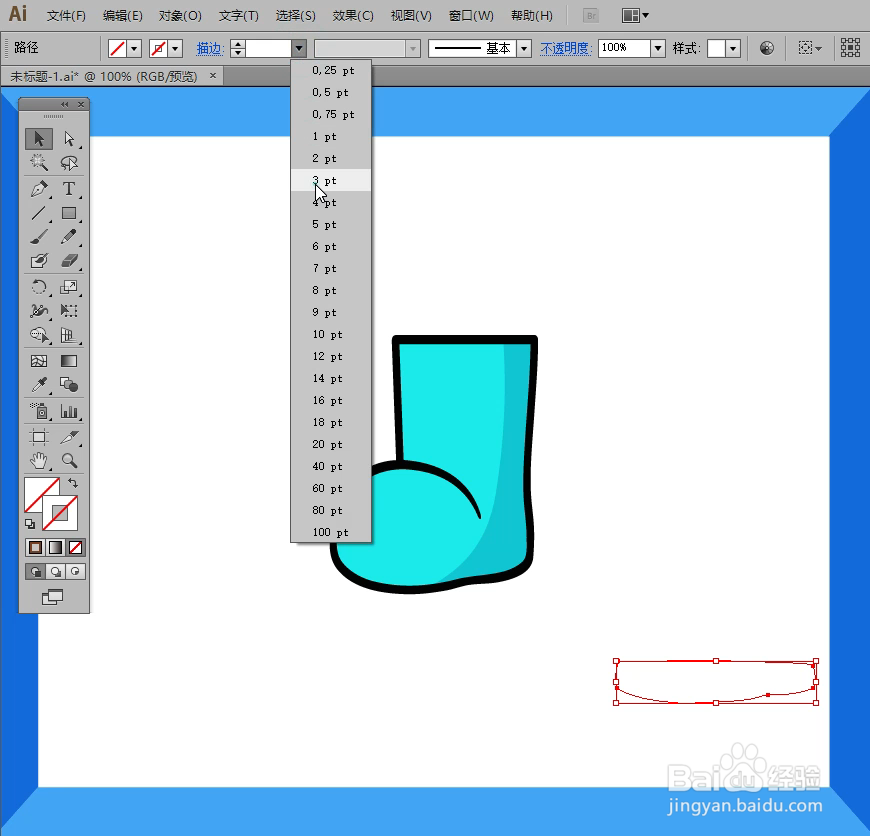Select the Type tool
870x836 pixels.
tap(69, 189)
